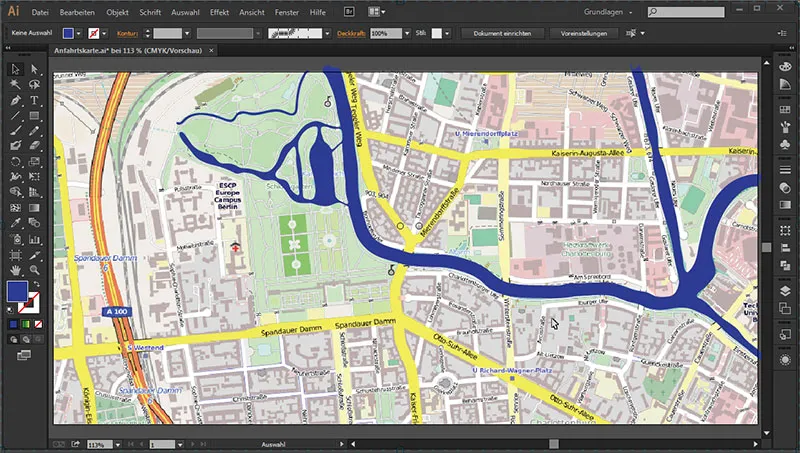The height and width of the screenshot is (453, 800).
Task: Select the Width/Warp tool
Action: coord(15,177)
